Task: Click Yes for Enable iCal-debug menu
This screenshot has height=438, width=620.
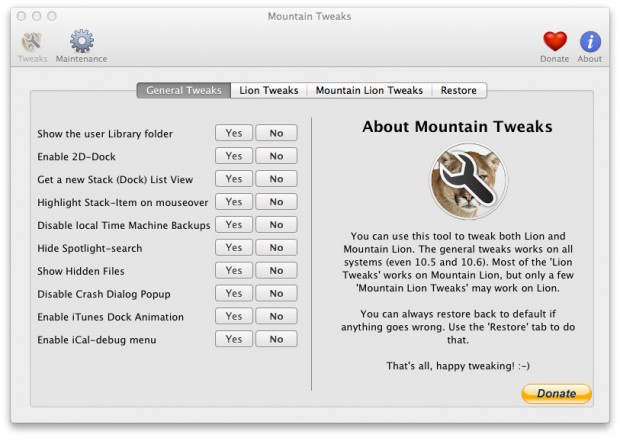Action: [234, 340]
